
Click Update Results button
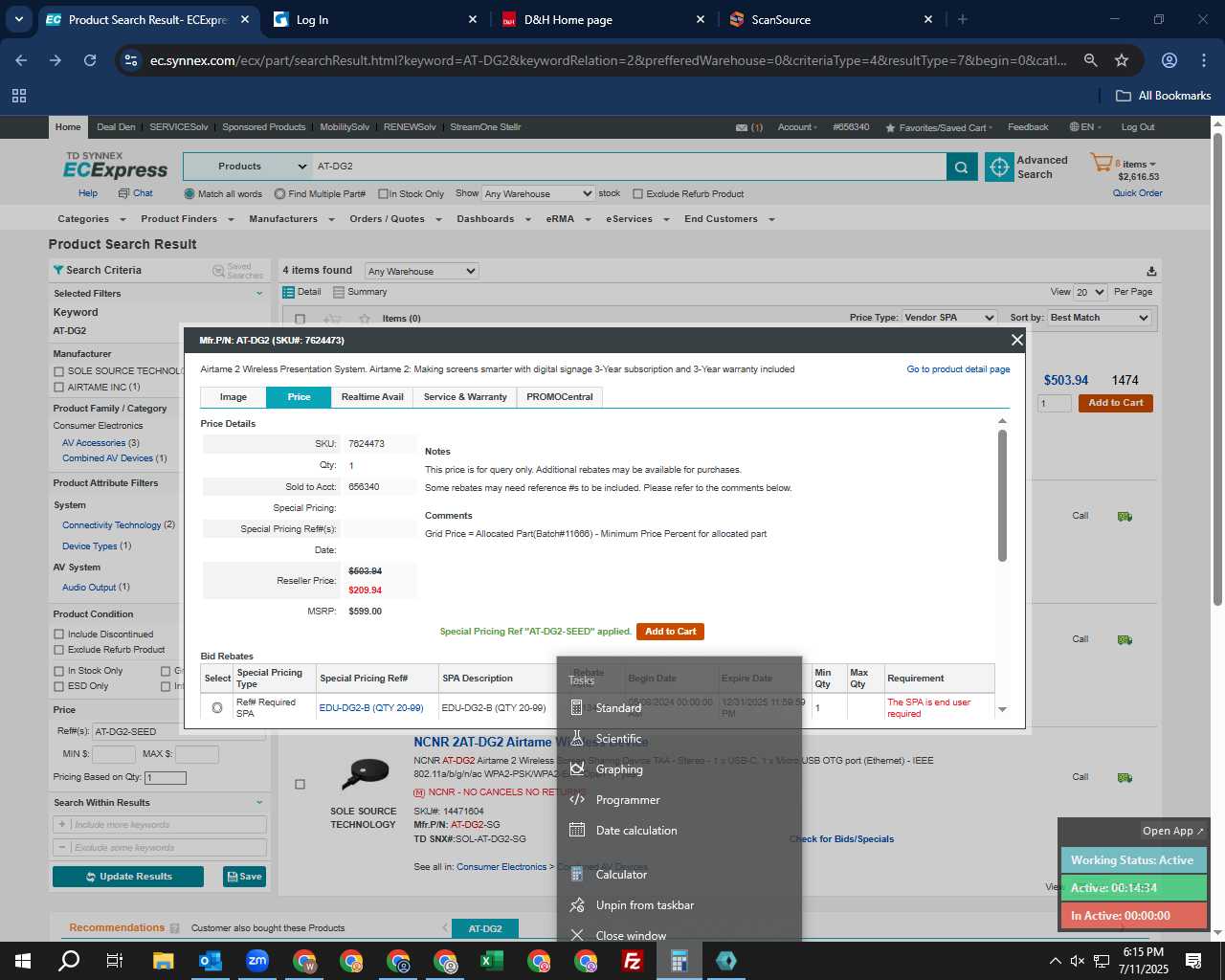pos(128,877)
